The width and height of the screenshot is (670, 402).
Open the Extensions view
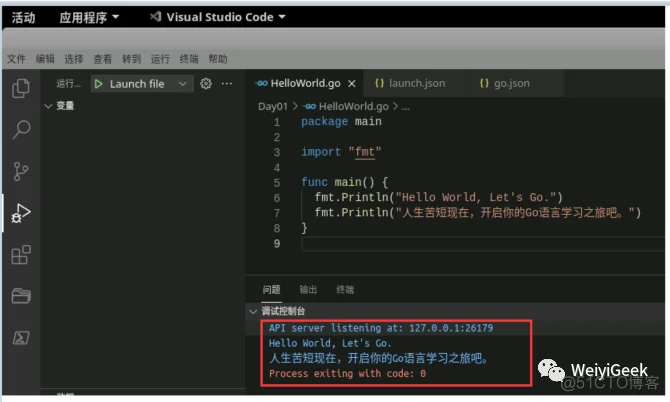click(x=21, y=255)
